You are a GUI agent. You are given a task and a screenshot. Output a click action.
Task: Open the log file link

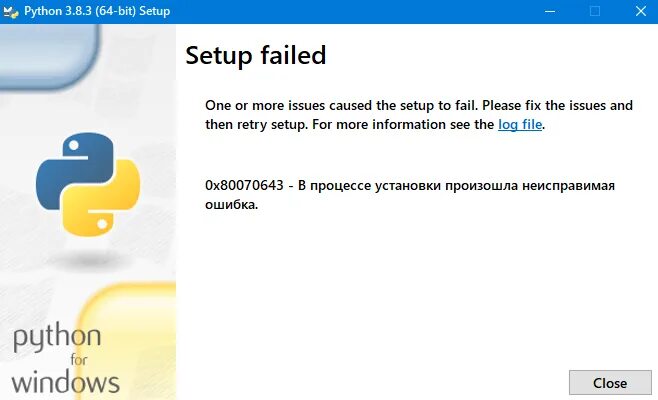tap(520, 125)
